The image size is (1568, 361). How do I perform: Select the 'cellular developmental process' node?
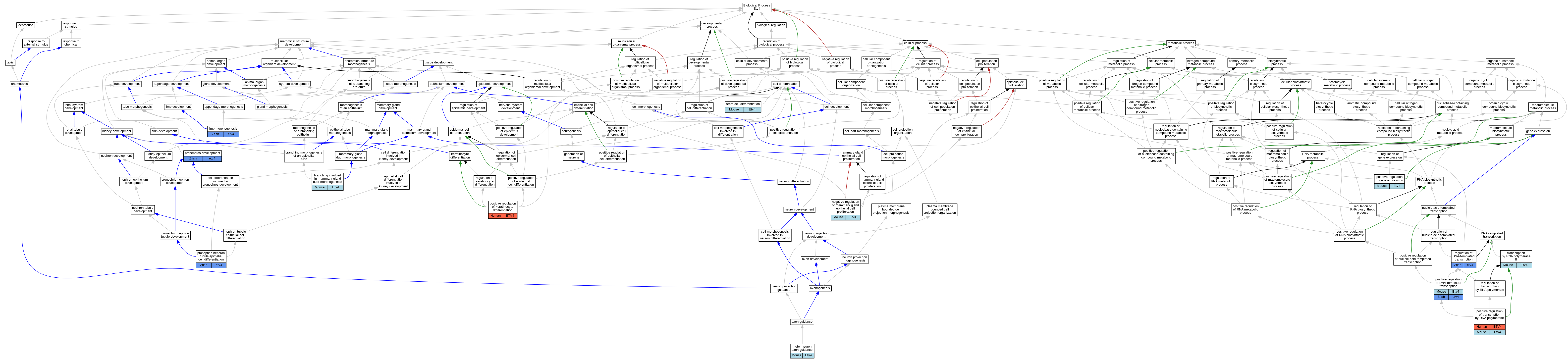point(752,63)
